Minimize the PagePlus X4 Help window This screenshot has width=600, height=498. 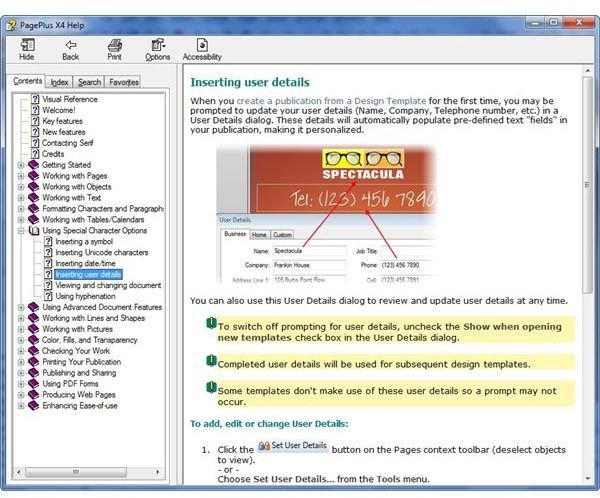(x=536, y=23)
